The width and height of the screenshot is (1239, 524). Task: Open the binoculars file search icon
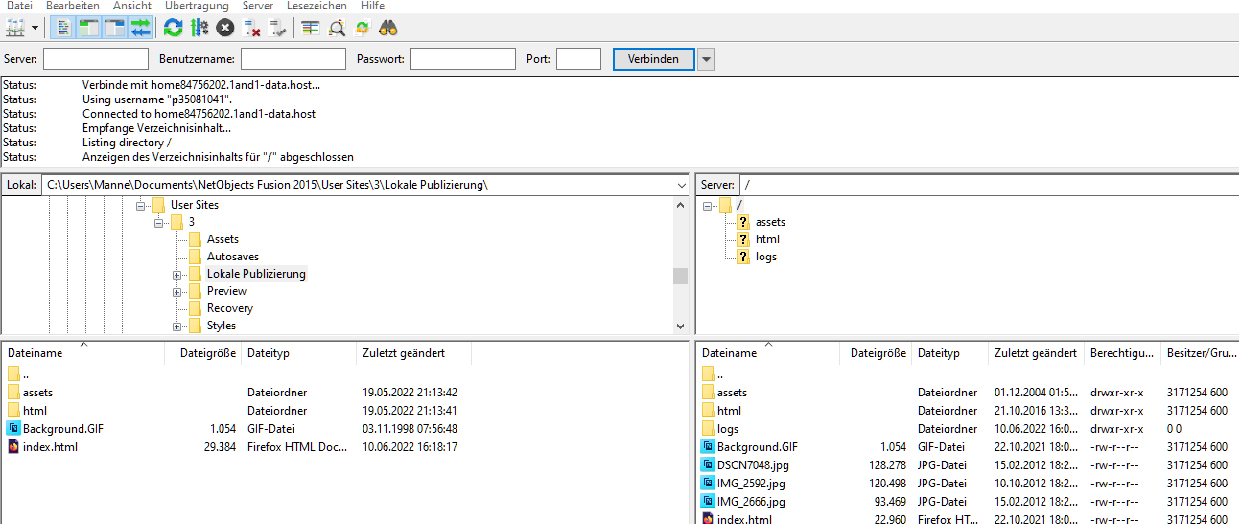(x=389, y=27)
